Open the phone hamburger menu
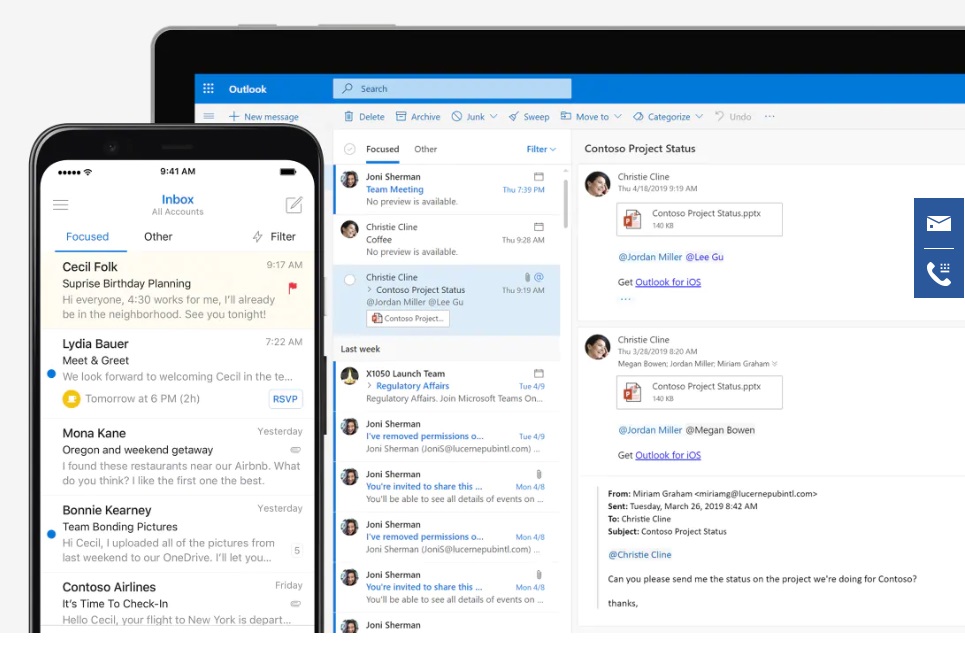The image size is (965, 658). [x=60, y=205]
